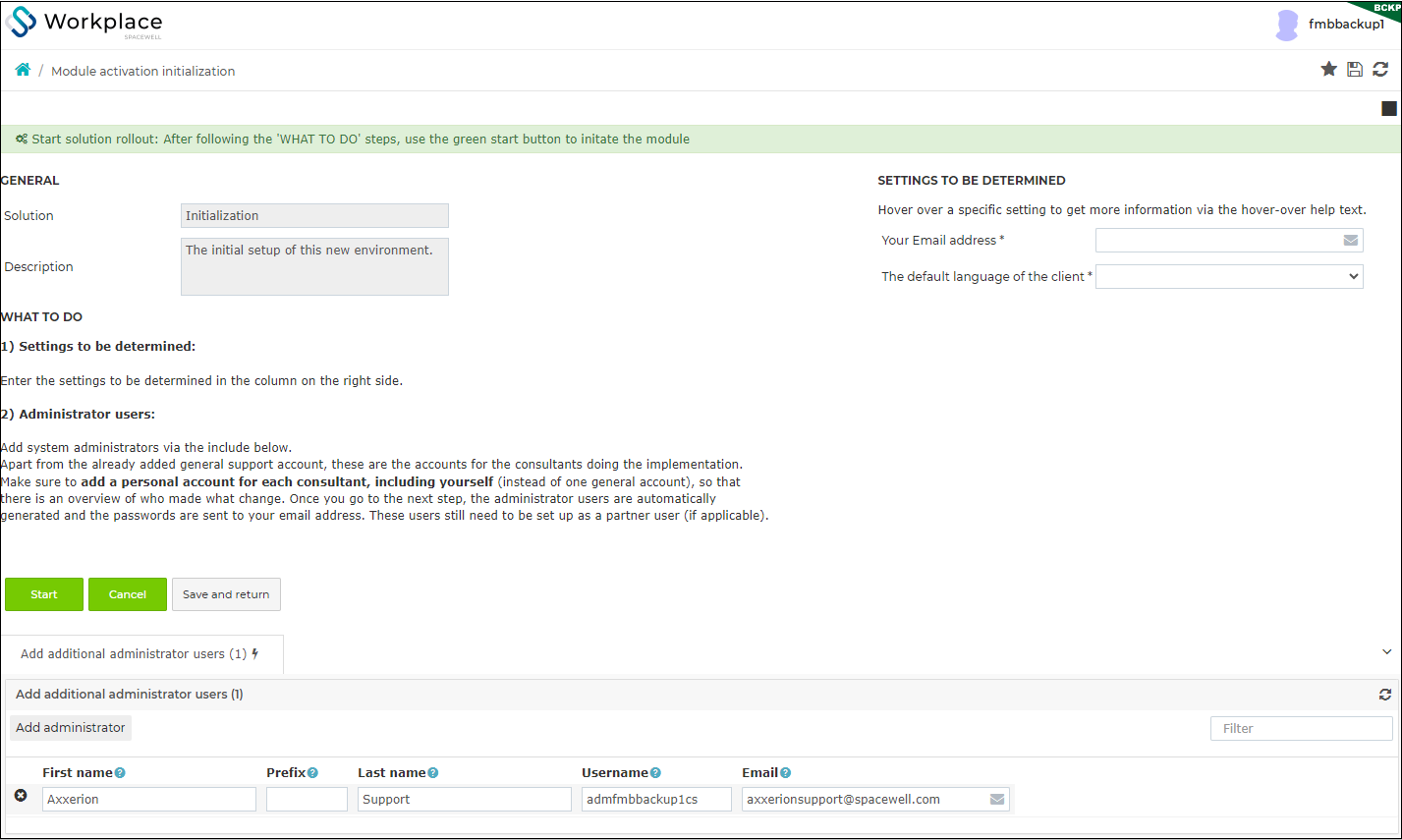The image size is (1402, 840).
Task: Go to home via house icon
Action: coord(23,70)
